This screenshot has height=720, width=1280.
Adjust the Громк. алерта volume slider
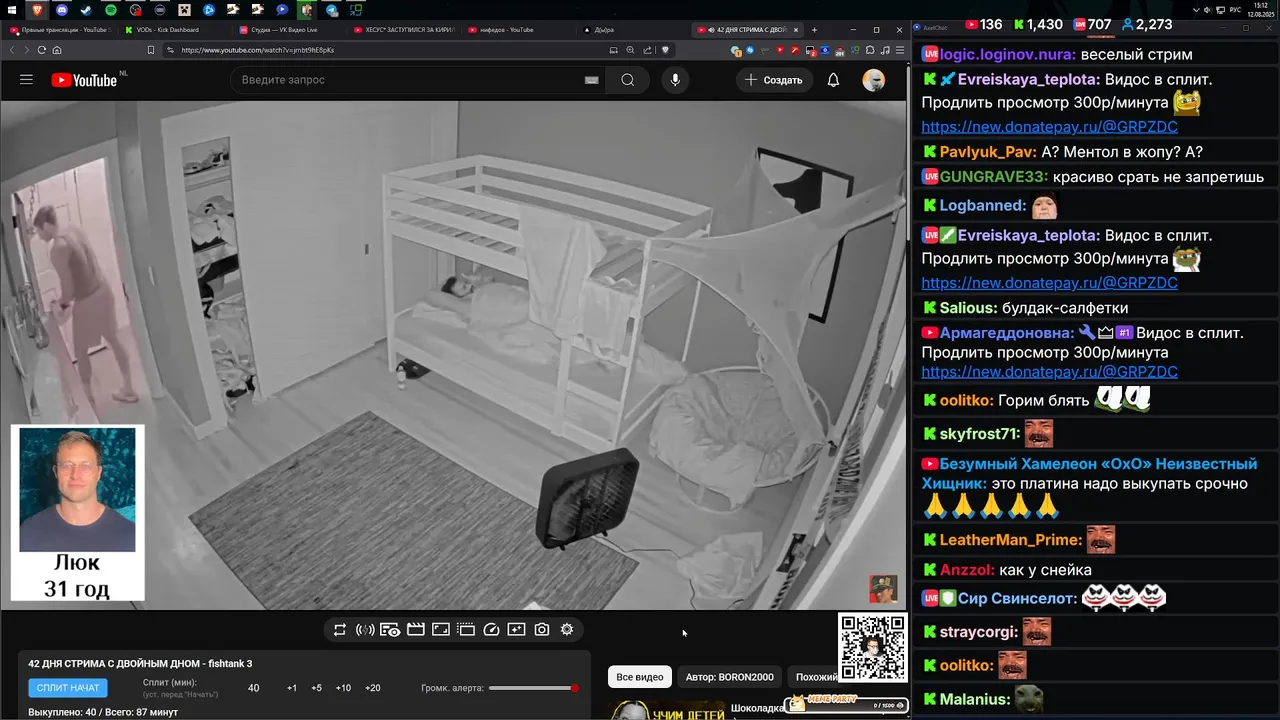[x=532, y=688]
